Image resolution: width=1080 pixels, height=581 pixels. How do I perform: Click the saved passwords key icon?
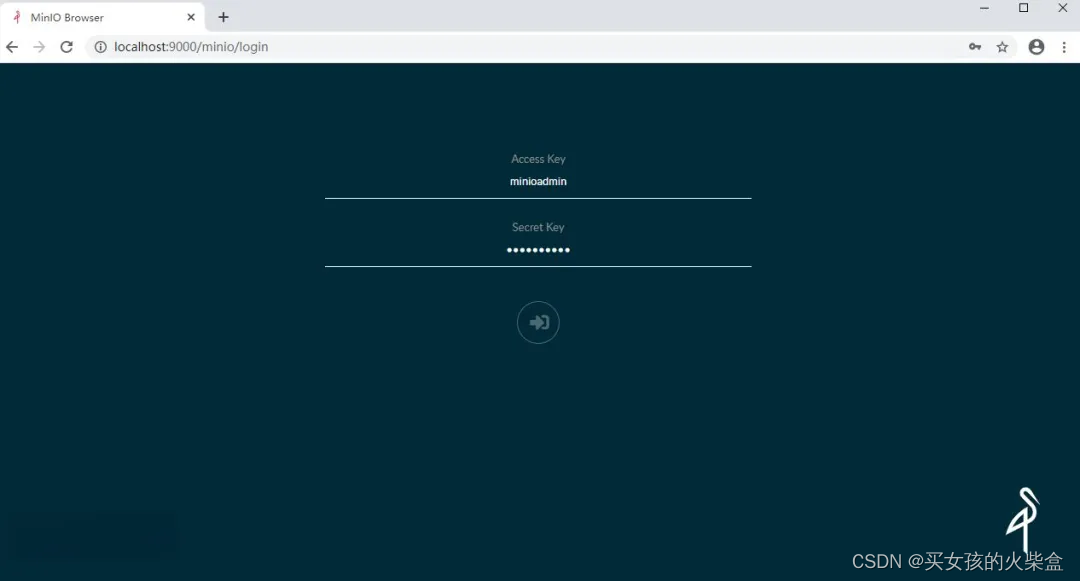pyautogui.click(x=975, y=46)
